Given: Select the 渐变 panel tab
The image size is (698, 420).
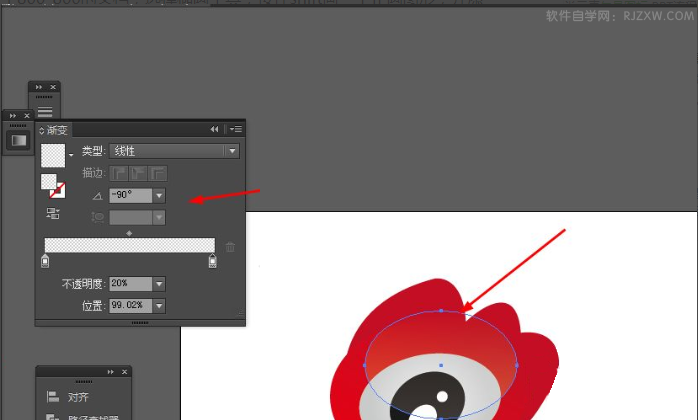Looking at the screenshot, I should point(57,130).
